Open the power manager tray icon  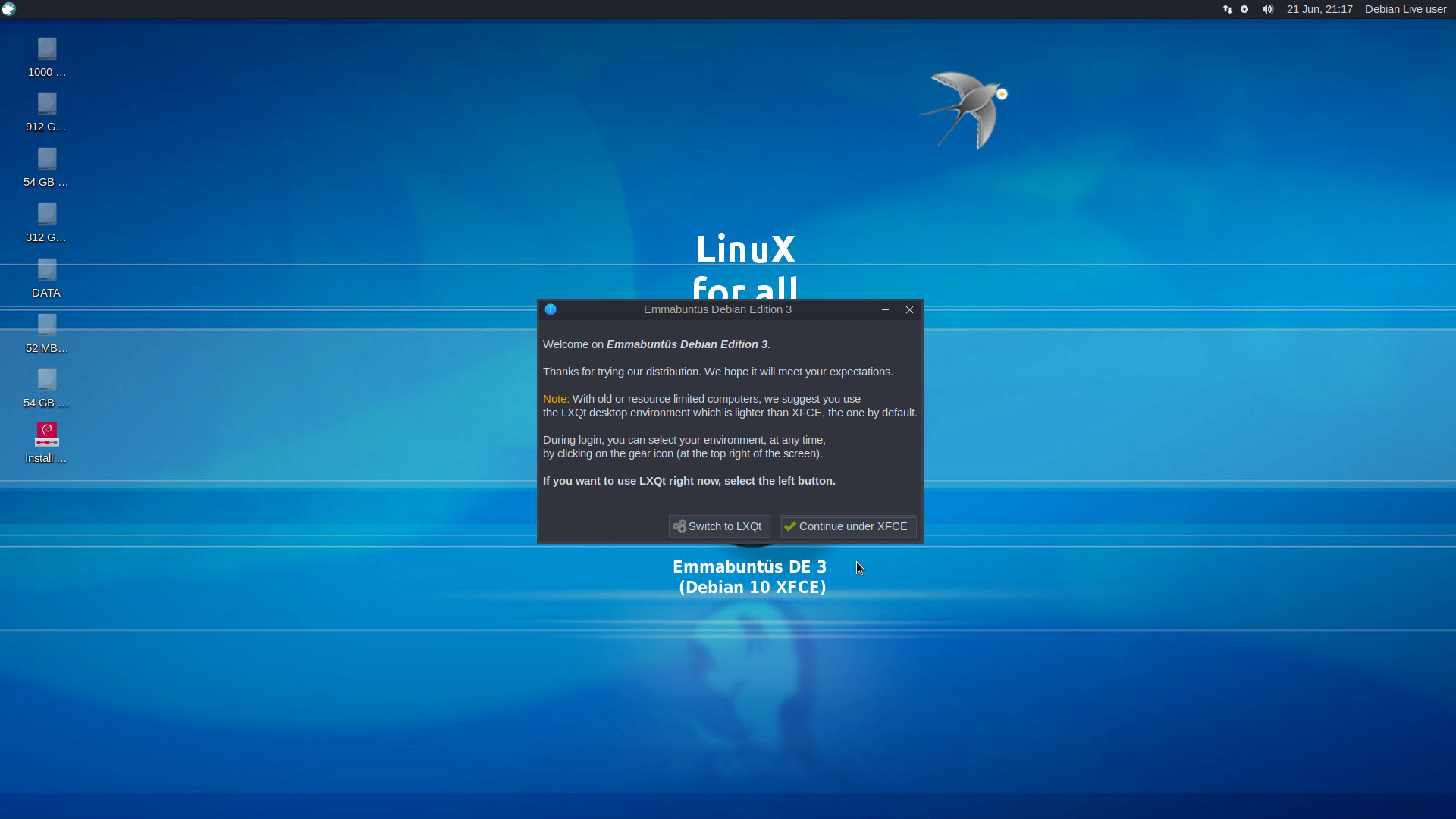tap(1244, 9)
